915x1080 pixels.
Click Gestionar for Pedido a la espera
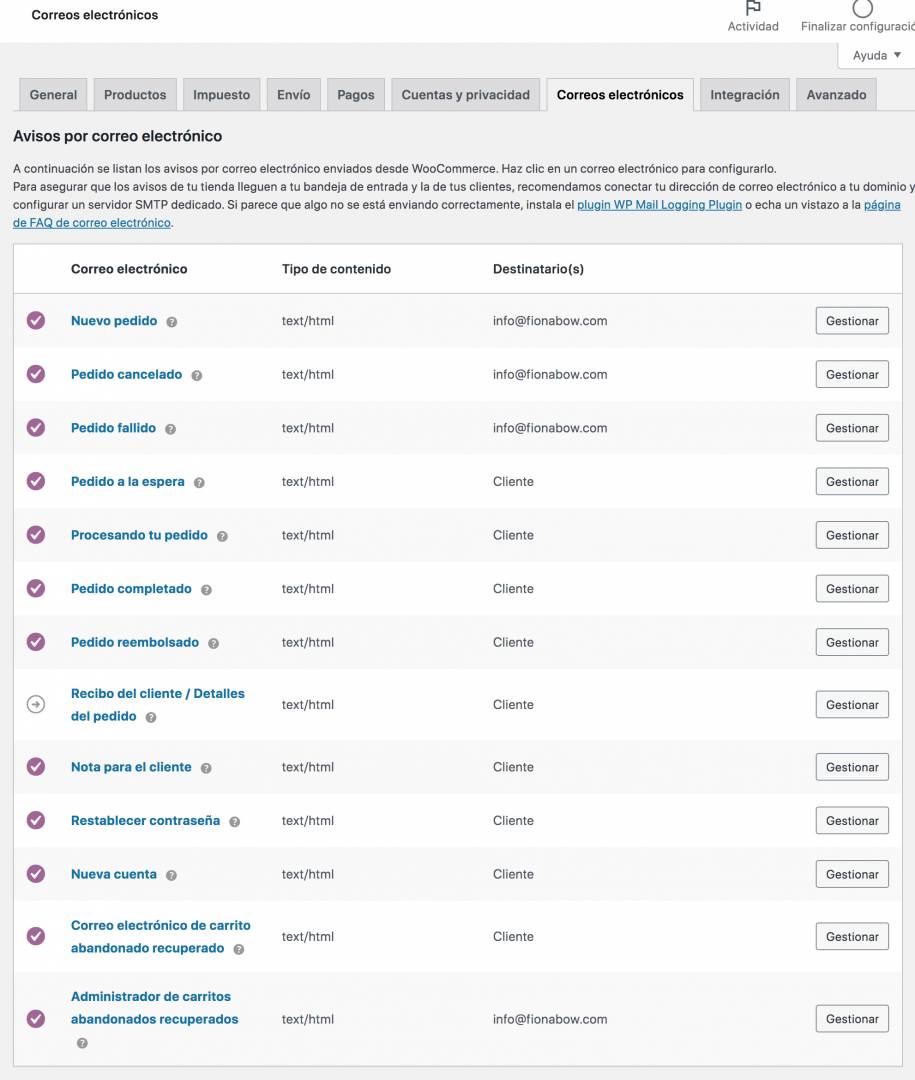coord(852,481)
